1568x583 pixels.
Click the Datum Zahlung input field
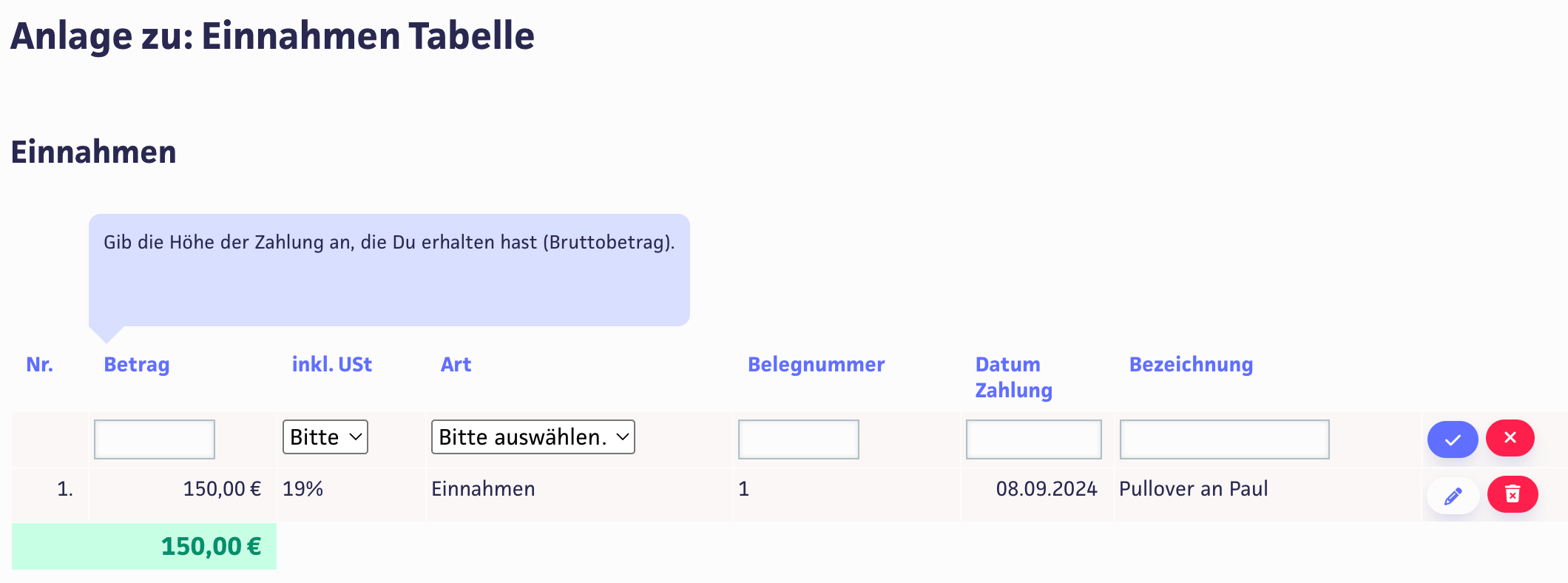coord(1033,439)
